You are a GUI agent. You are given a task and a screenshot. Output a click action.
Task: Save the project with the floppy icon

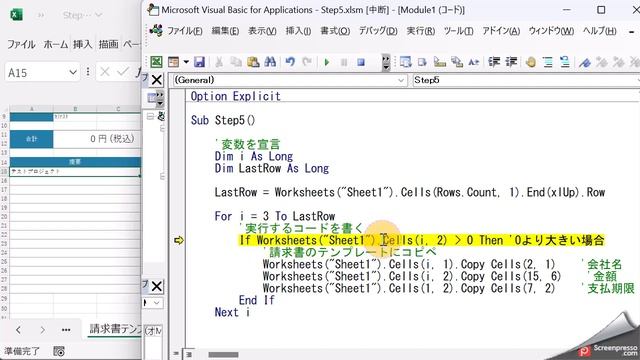click(x=199, y=62)
